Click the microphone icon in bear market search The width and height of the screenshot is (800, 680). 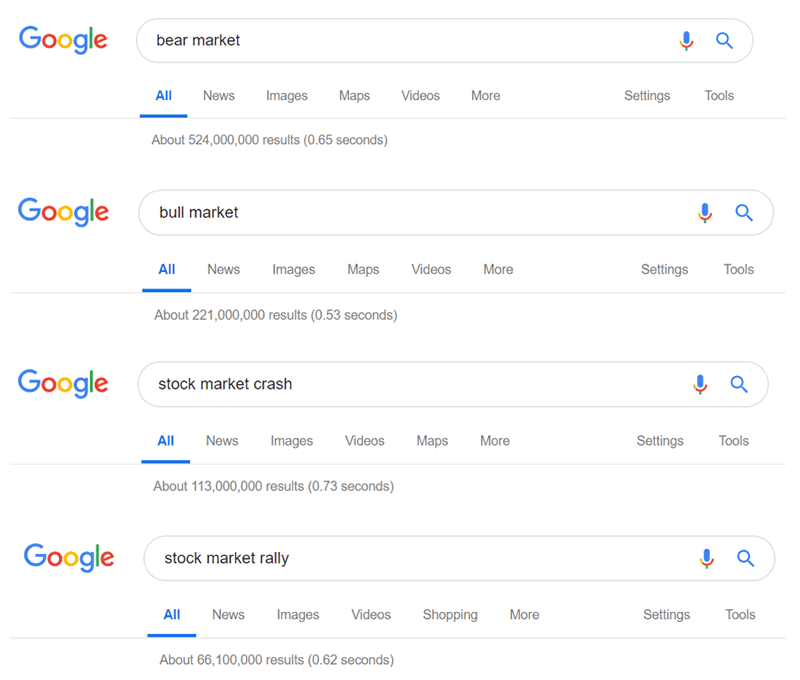pyautogui.click(x=686, y=41)
